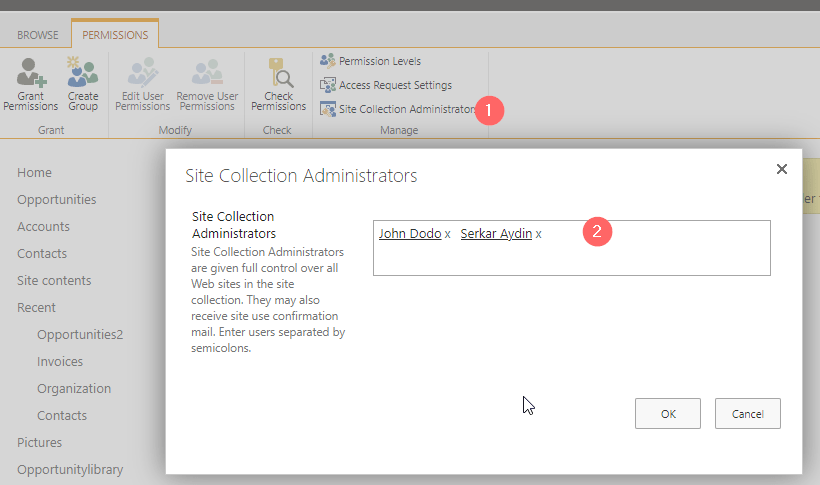Open the John Dodo user link

(410, 233)
